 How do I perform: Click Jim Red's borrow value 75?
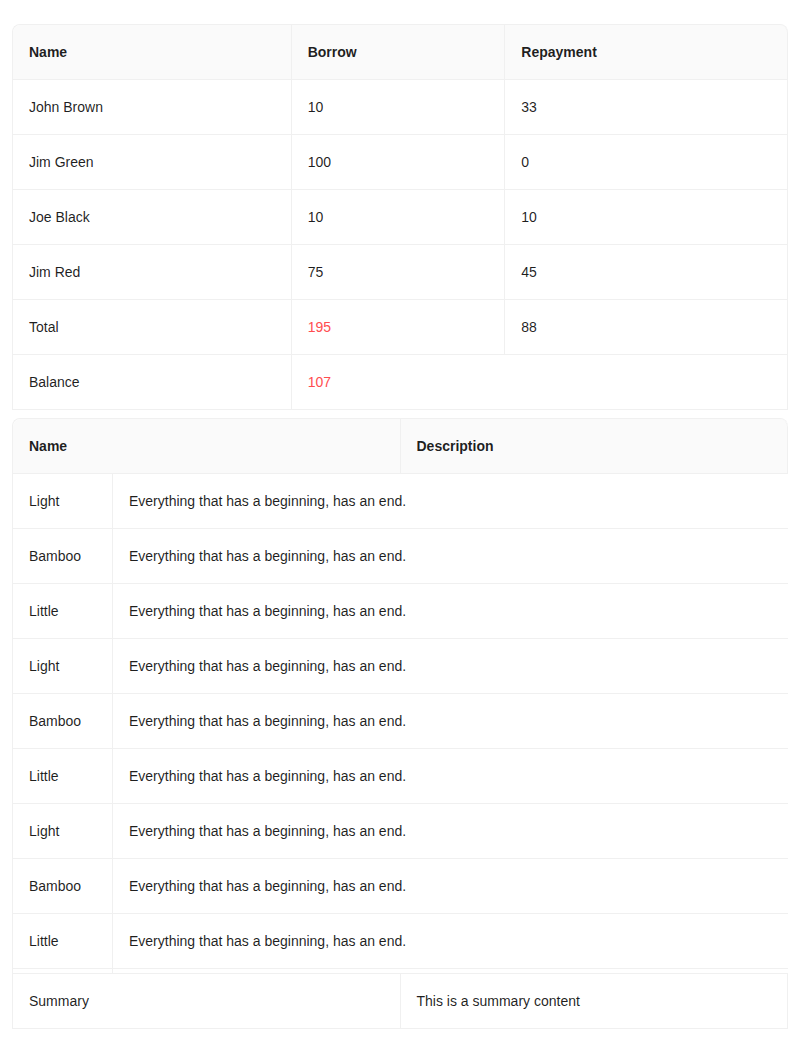click(315, 272)
